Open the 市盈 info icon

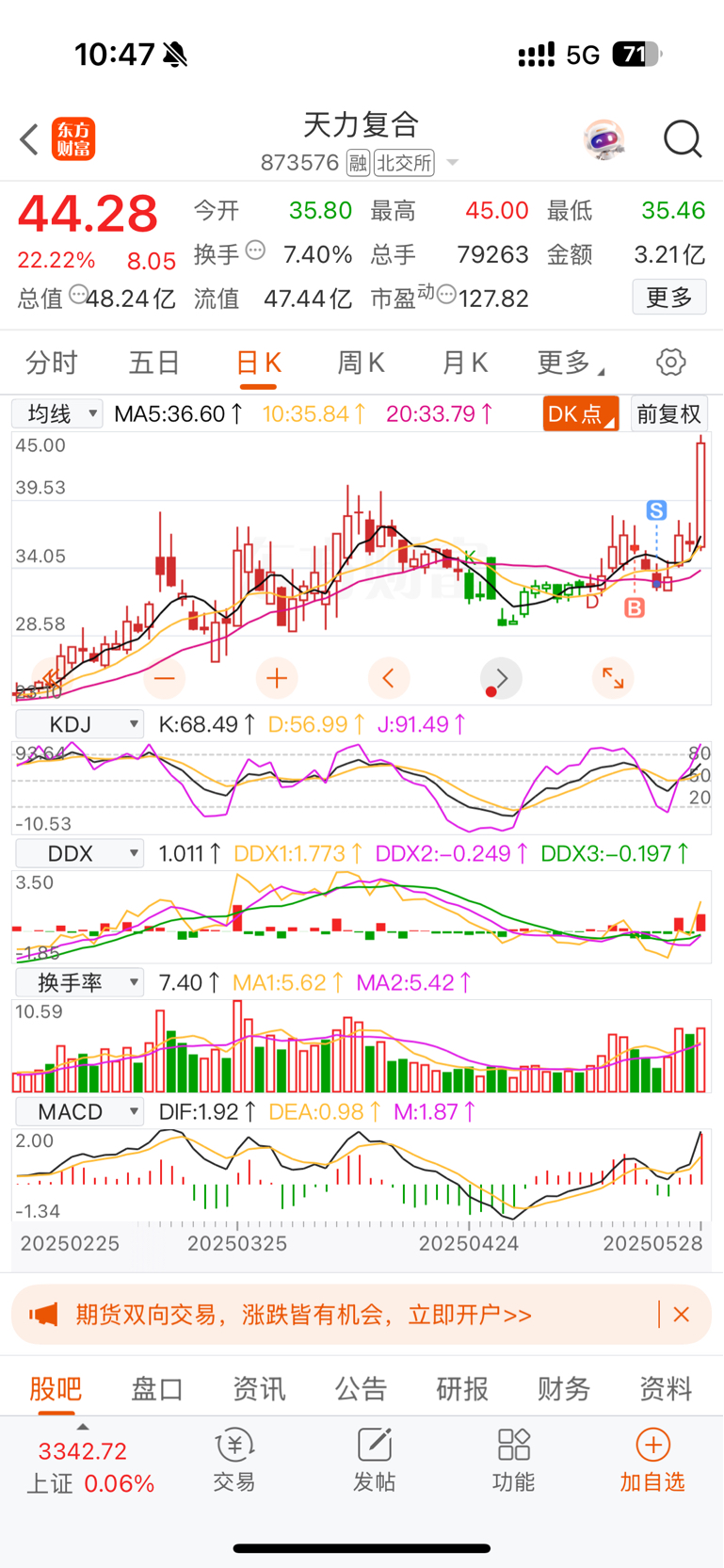tap(446, 295)
